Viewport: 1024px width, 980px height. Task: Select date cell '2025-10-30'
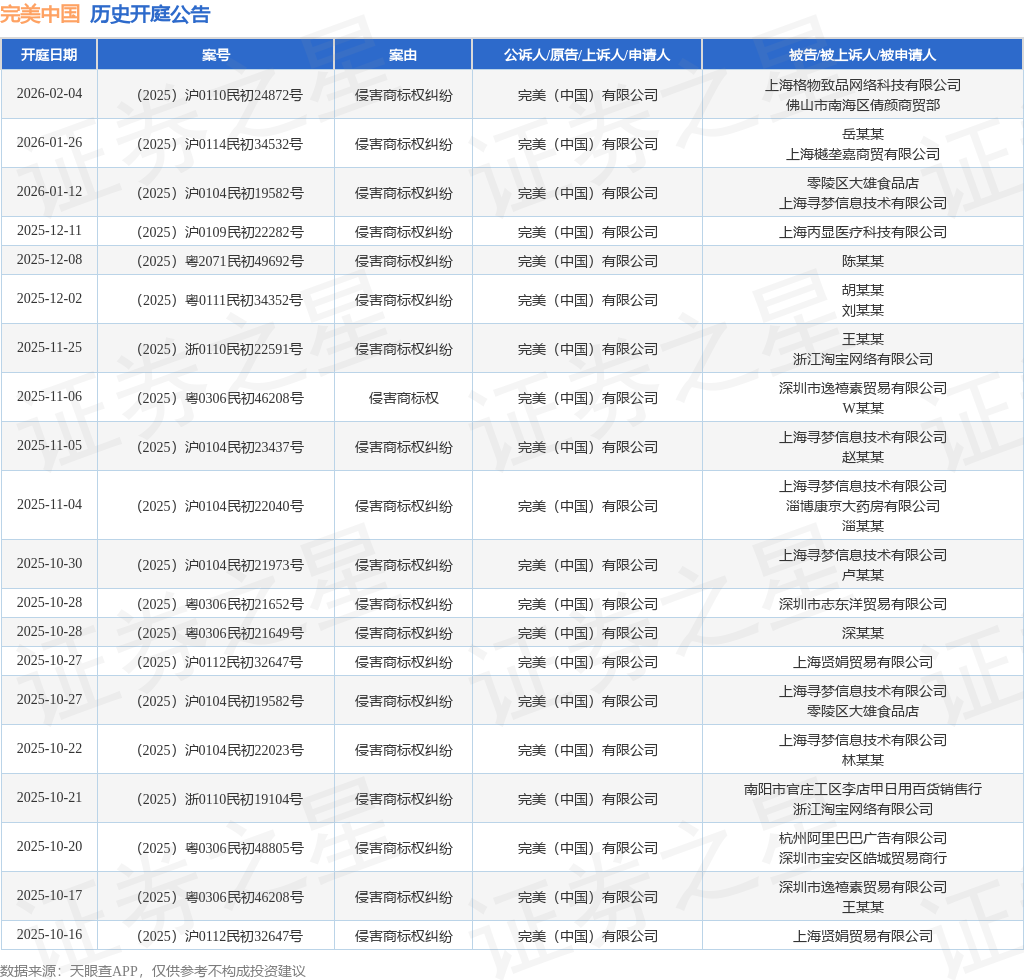point(49,563)
